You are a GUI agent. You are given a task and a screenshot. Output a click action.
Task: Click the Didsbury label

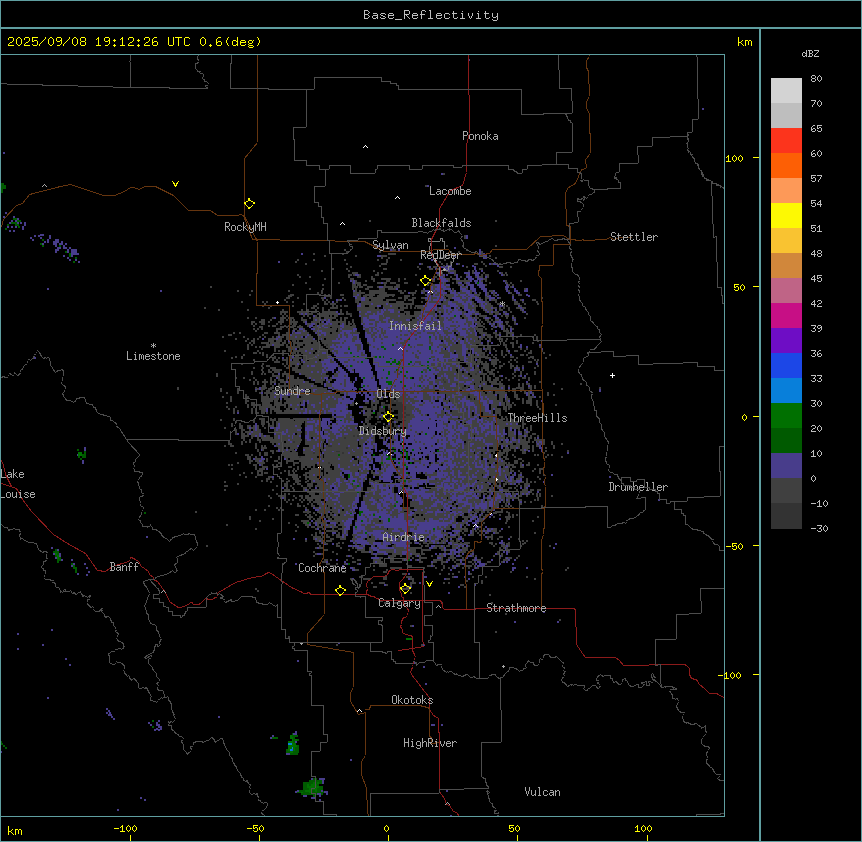(x=382, y=431)
